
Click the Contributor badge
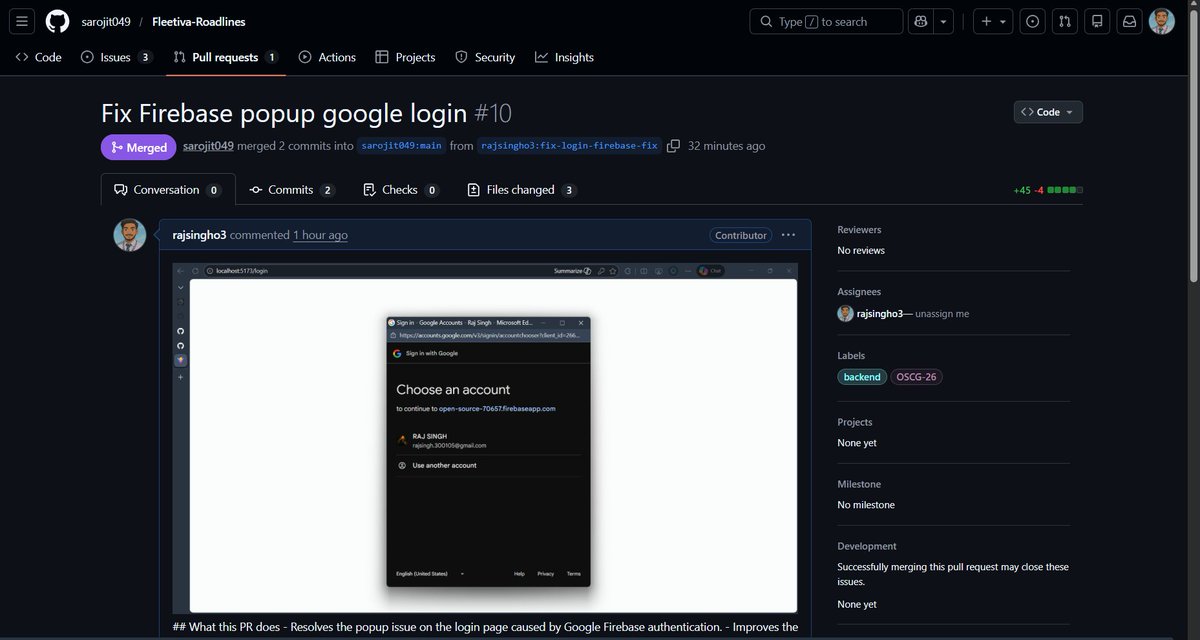tap(741, 235)
